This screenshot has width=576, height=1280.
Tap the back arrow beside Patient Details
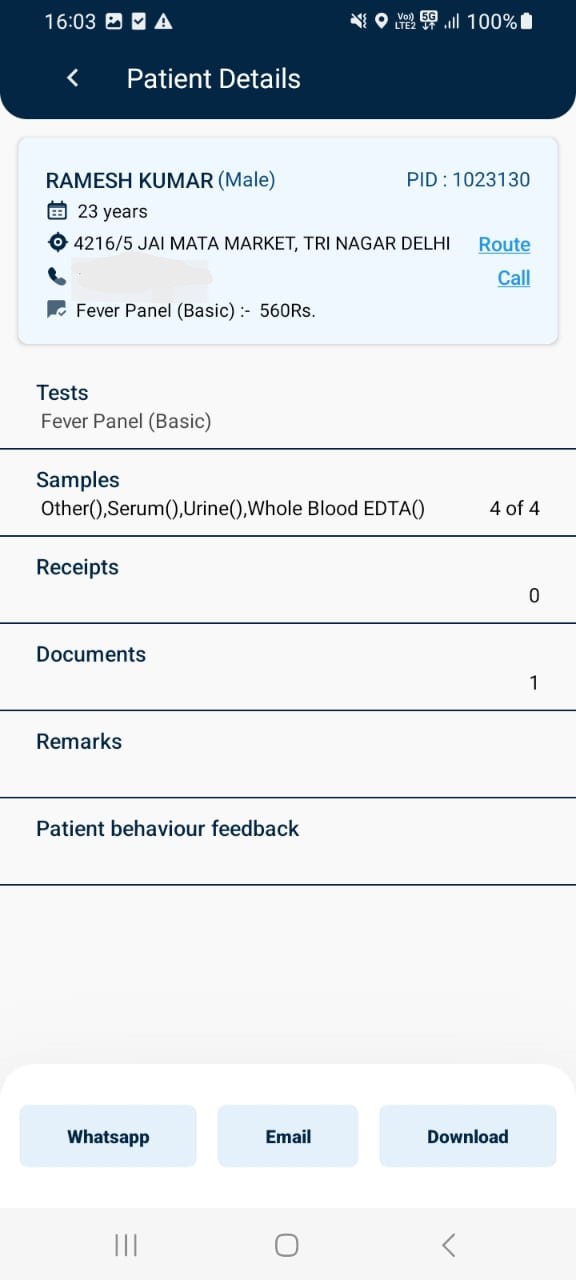click(72, 78)
